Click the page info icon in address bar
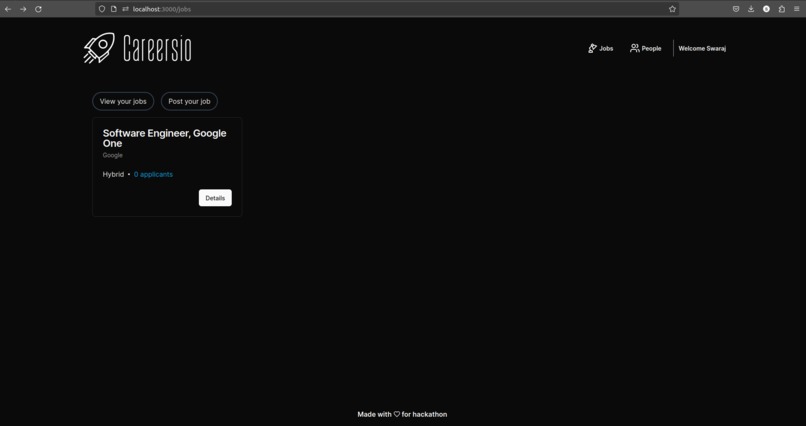The width and height of the screenshot is (806, 426). click(x=114, y=9)
